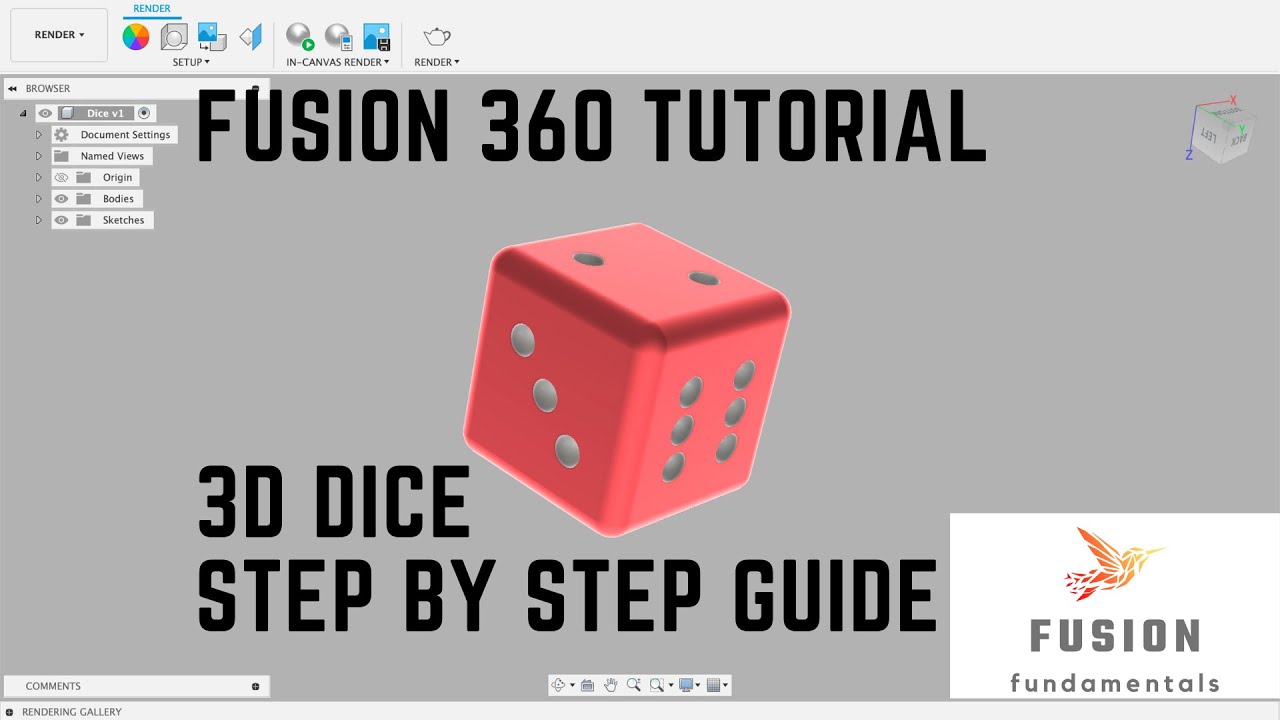Click the Bodies tree label
This screenshot has width=1280, height=720.
coord(118,199)
